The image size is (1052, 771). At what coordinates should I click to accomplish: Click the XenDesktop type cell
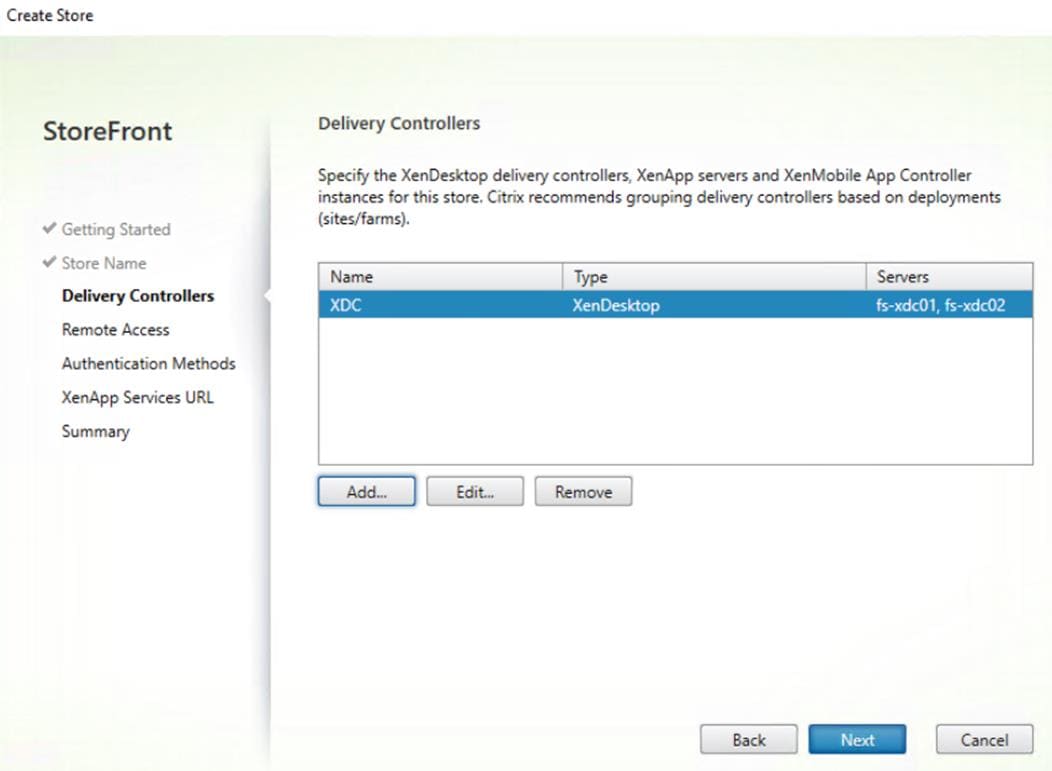click(x=616, y=305)
